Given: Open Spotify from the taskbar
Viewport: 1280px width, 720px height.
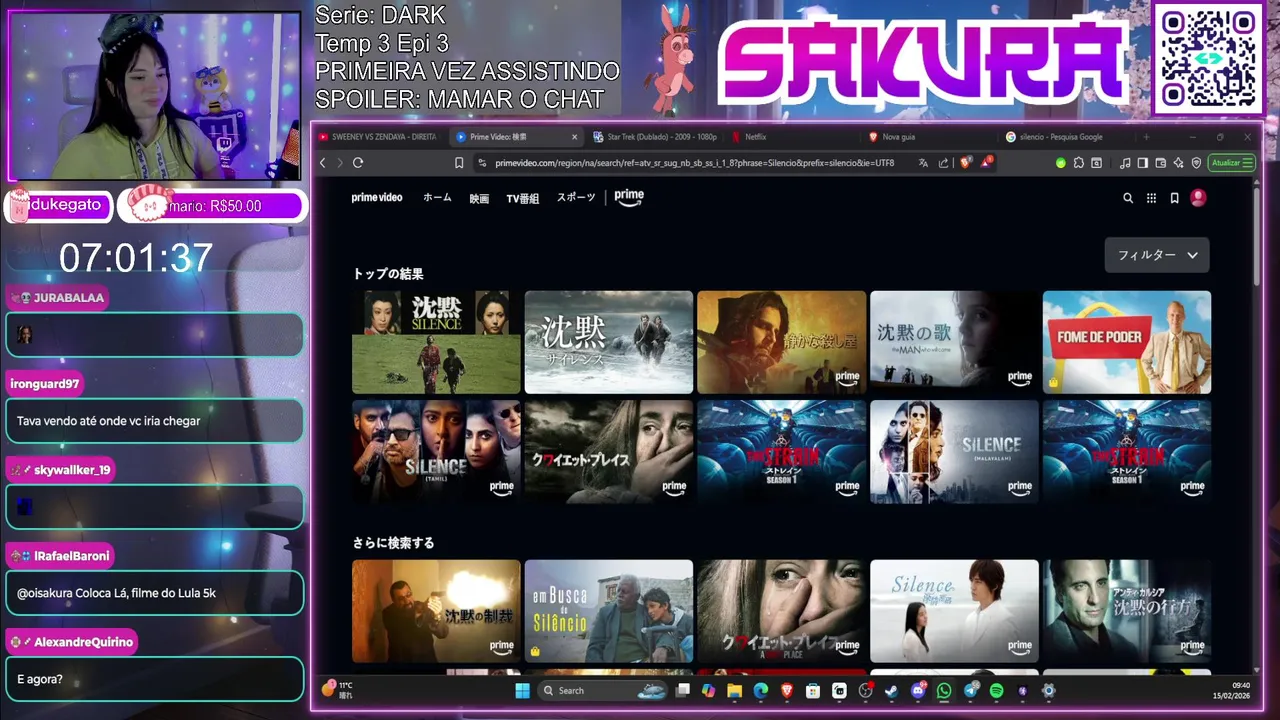Looking at the screenshot, I should click(x=996, y=691).
